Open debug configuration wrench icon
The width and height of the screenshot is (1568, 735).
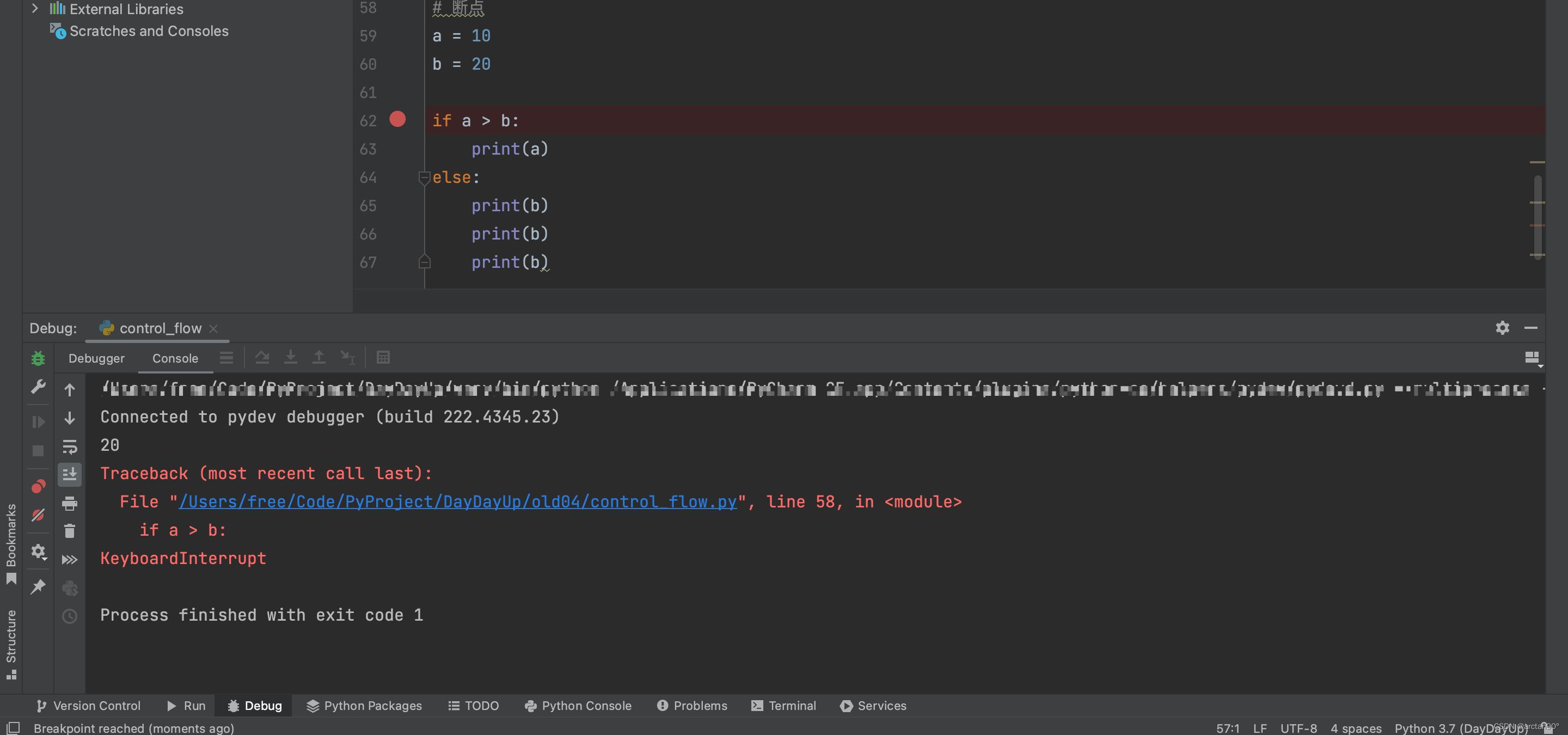pos(38,387)
